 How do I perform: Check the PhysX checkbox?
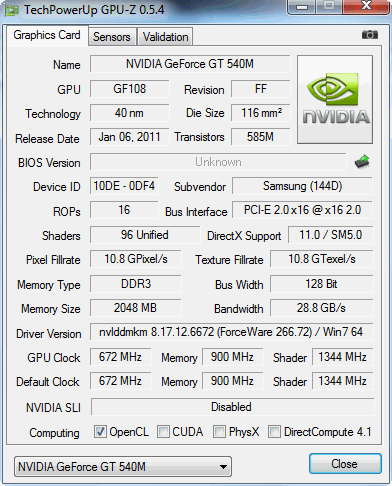point(219,431)
